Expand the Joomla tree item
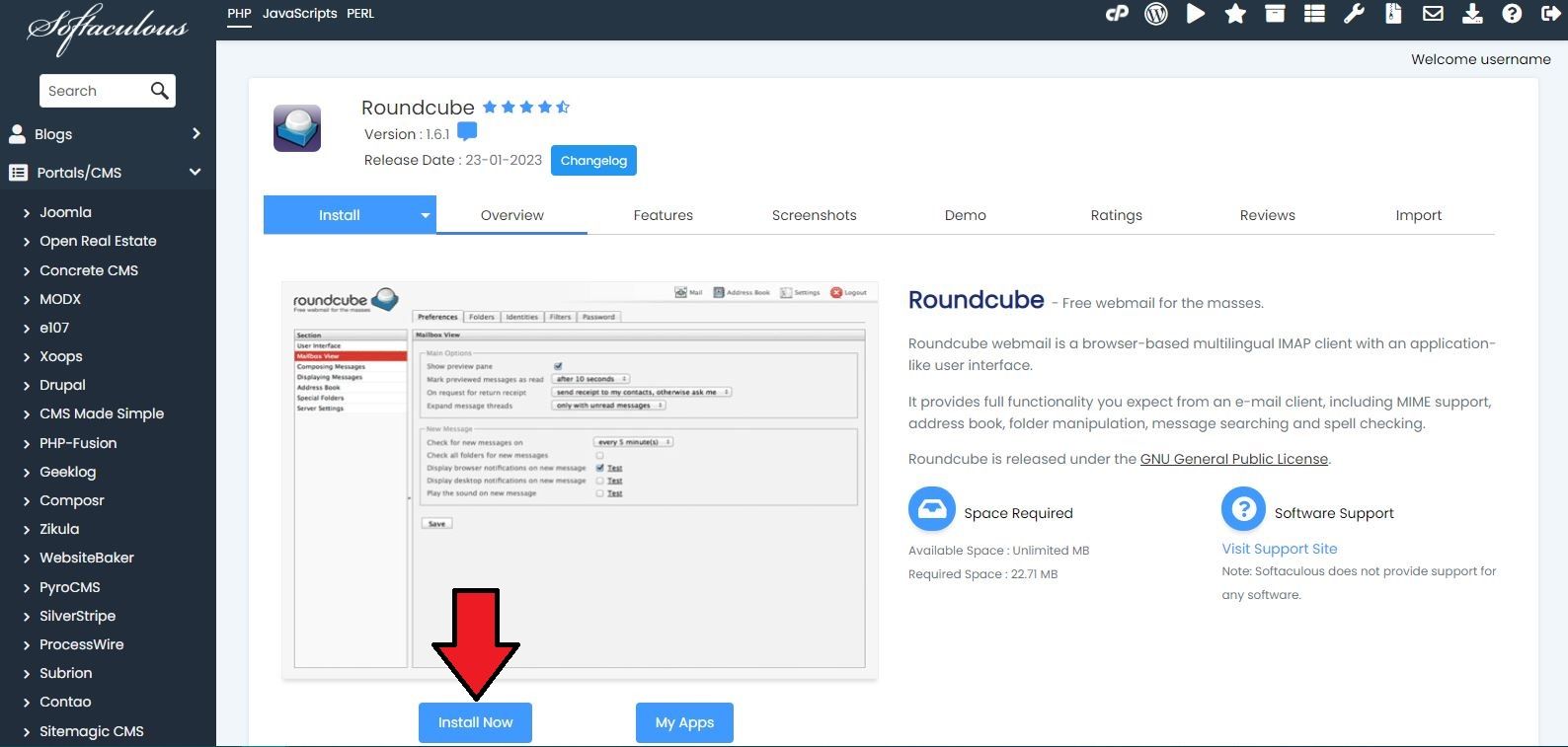Image resolution: width=1568 pixels, height=747 pixels. click(x=27, y=213)
